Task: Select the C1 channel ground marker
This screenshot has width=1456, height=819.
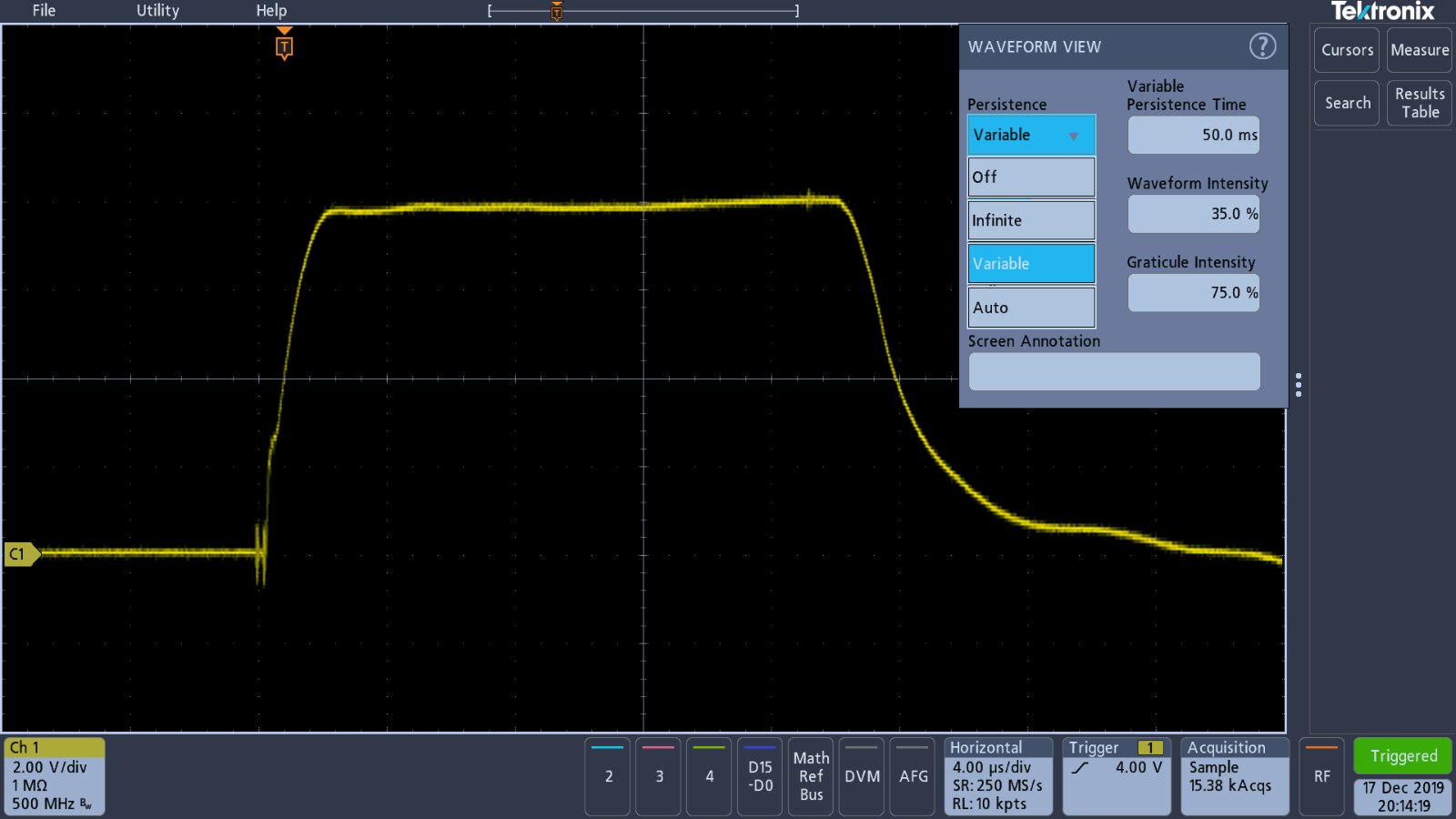Action: click(x=20, y=553)
